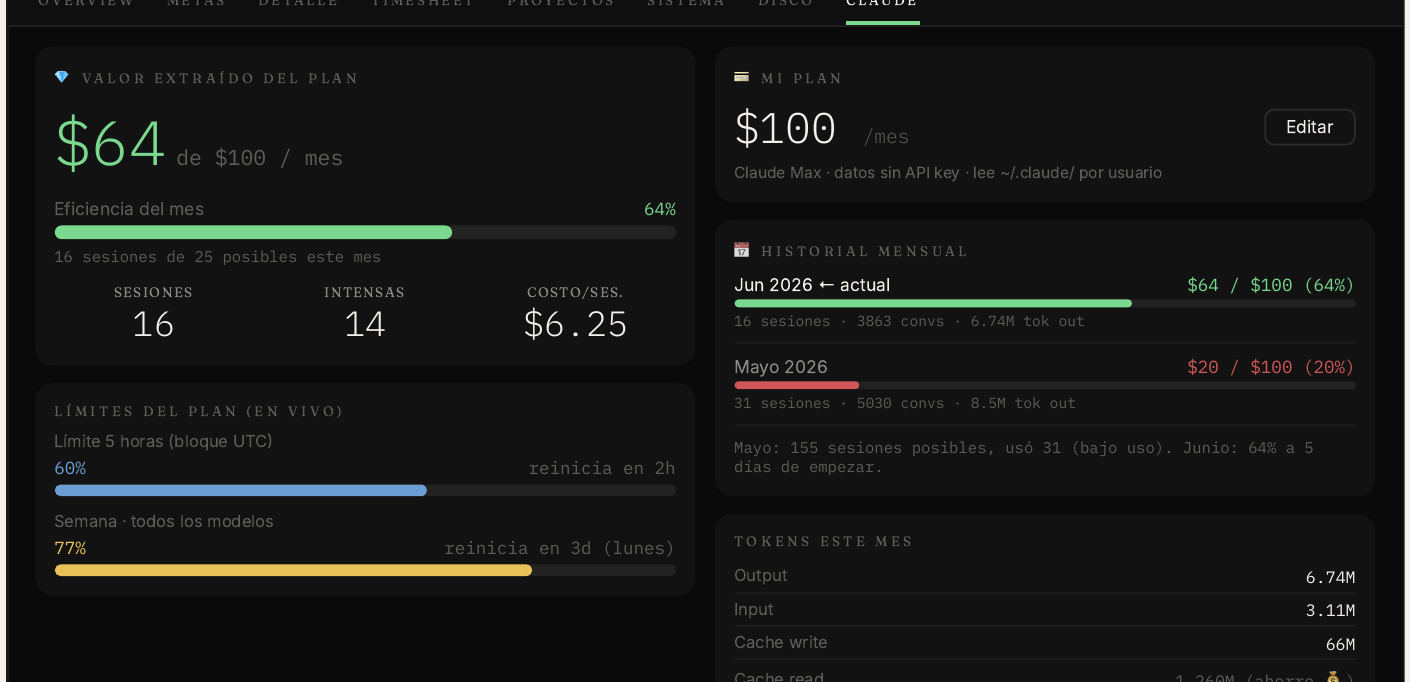Select the Disco tab
Viewport: 1410px width, 682px height.
tap(786, 3)
